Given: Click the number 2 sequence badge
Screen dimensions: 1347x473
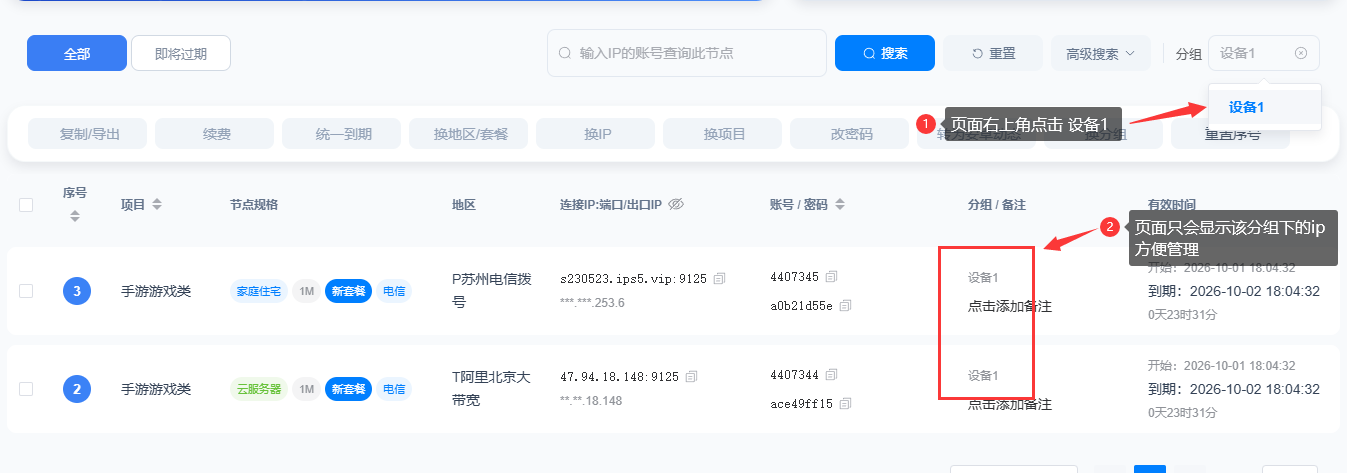Looking at the screenshot, I should 77,389.
